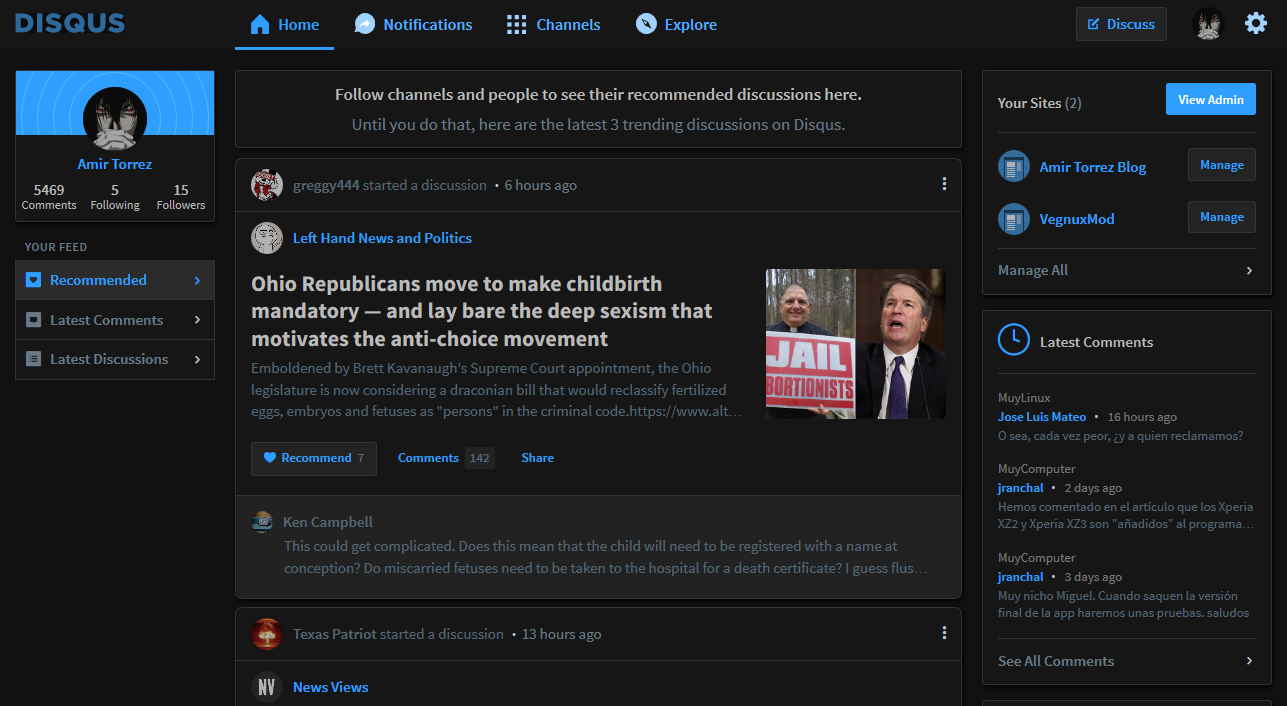Open Amir Torrez Blog site link
The image size is (1287, 706).
click(x=1092, y=167)
